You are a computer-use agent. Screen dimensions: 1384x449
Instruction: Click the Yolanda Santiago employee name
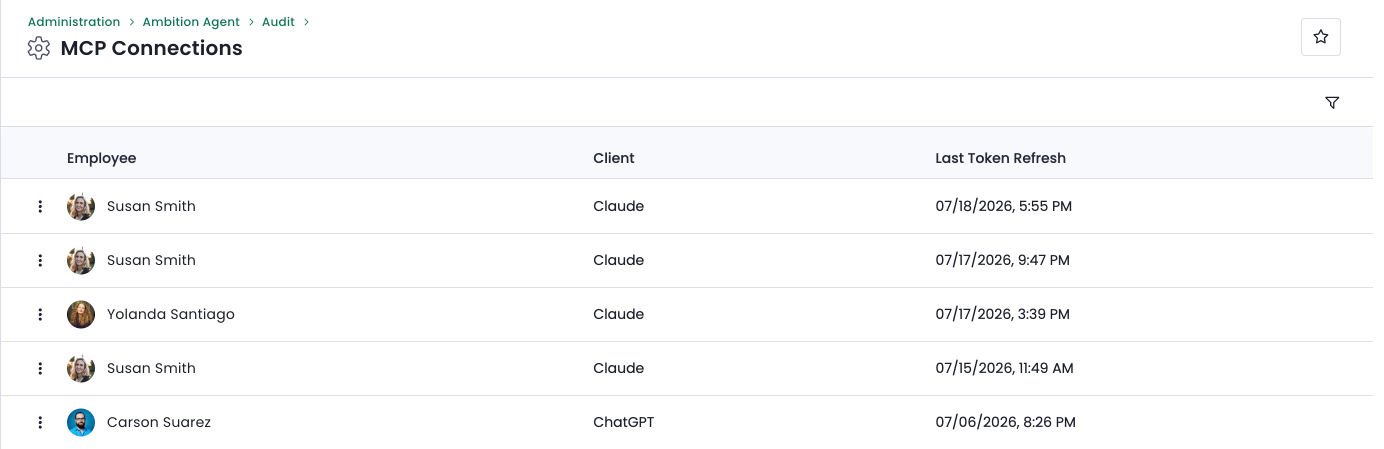click(x=171, y=314)
